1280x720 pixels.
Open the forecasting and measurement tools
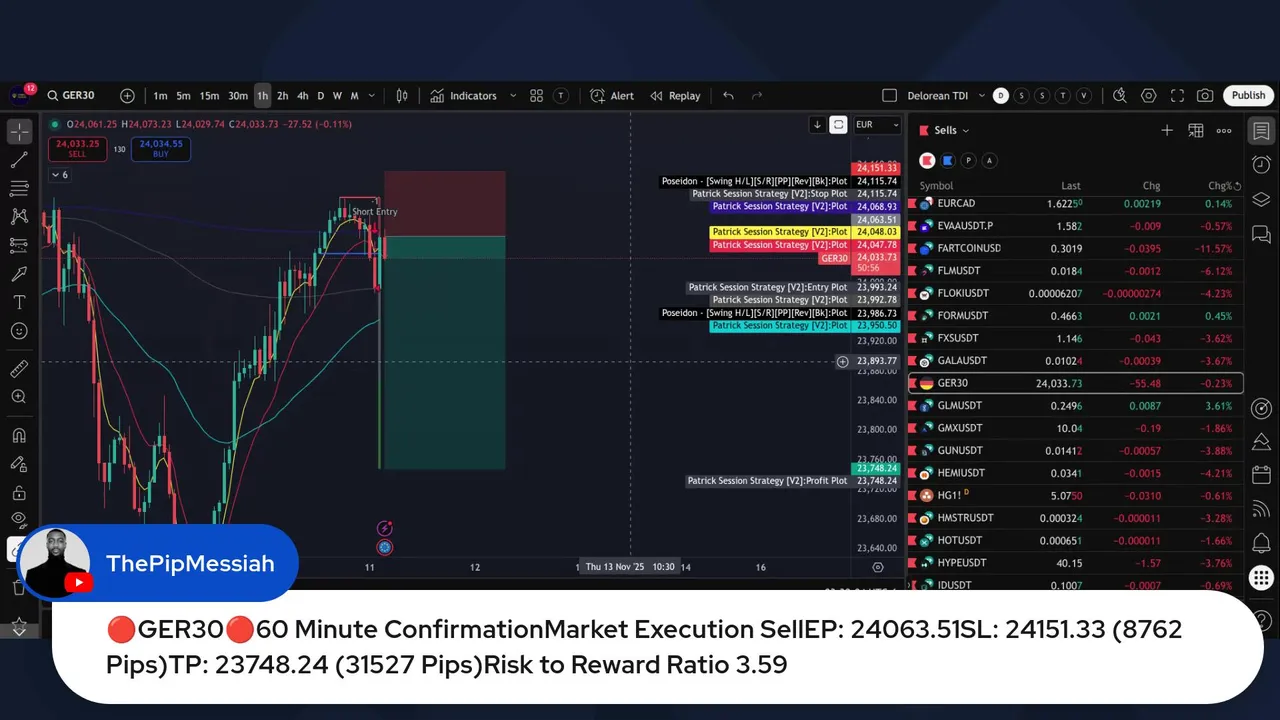pyautogui.click(x=19, y=245)
